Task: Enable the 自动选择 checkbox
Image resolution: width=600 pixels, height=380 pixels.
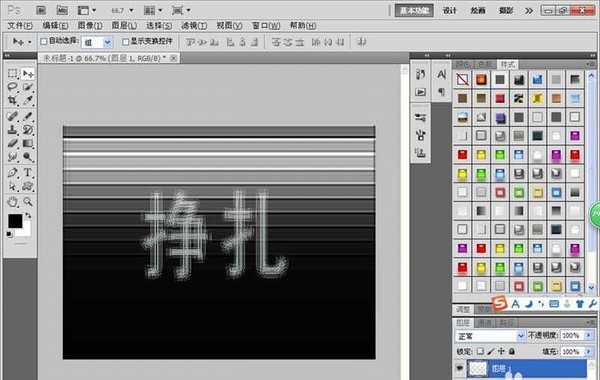Action: (44, 41)
